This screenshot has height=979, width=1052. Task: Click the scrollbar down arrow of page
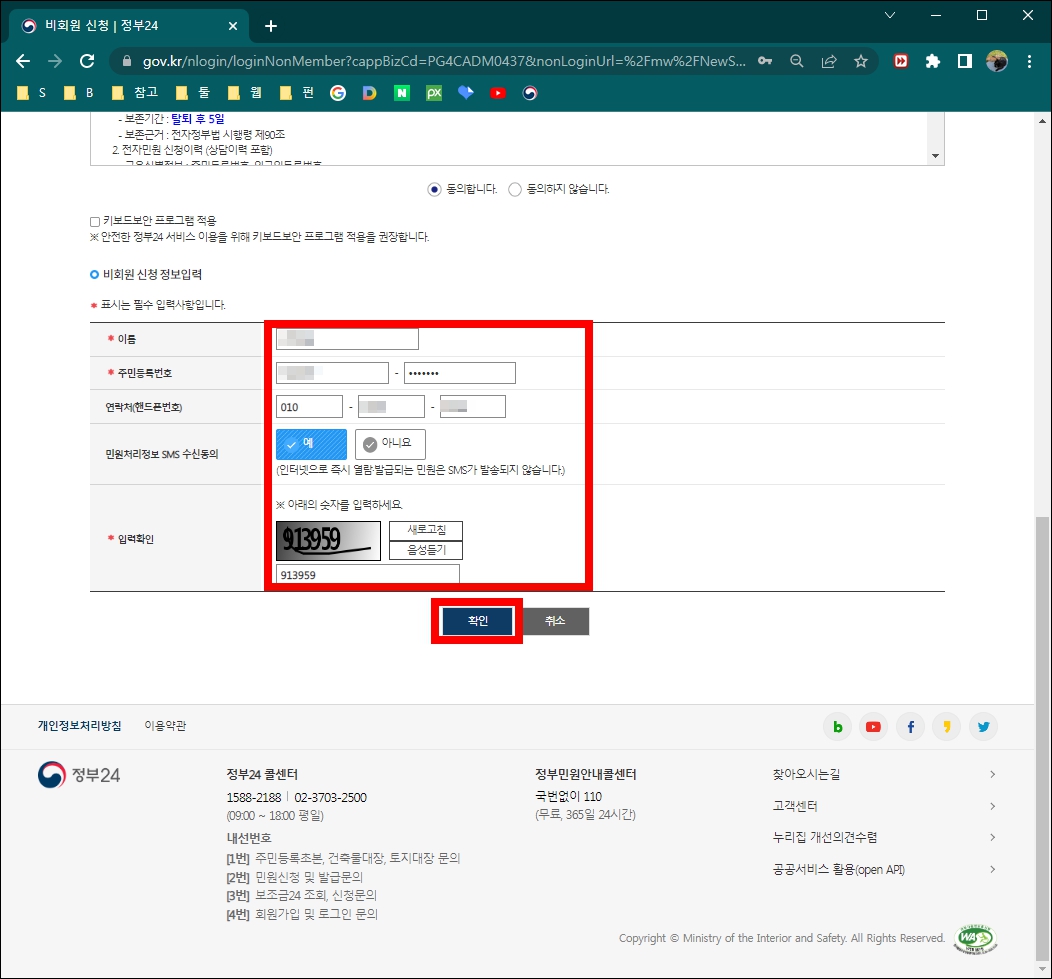click(1042, 970)
